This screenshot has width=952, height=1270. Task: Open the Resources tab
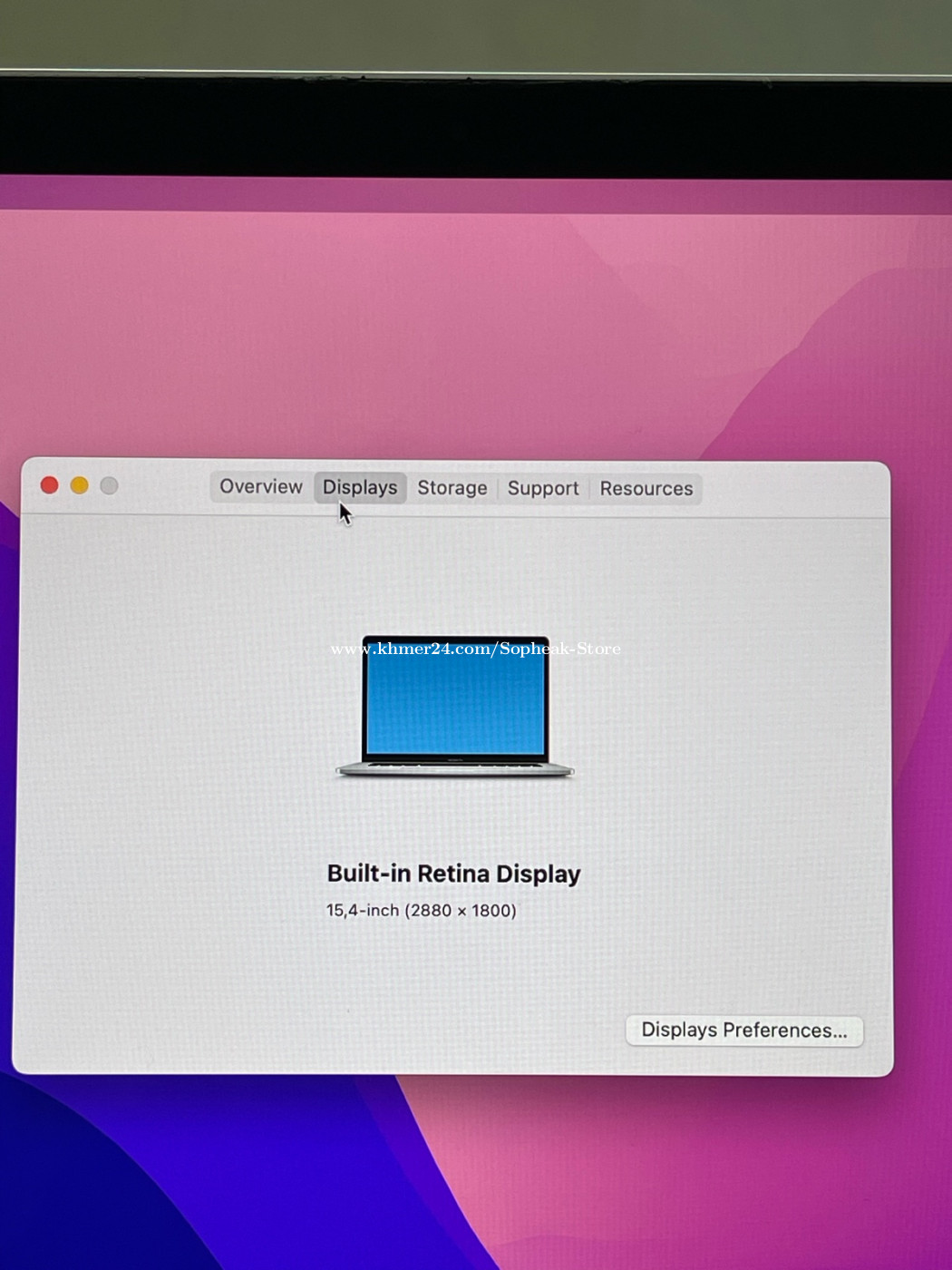[646, 488]
